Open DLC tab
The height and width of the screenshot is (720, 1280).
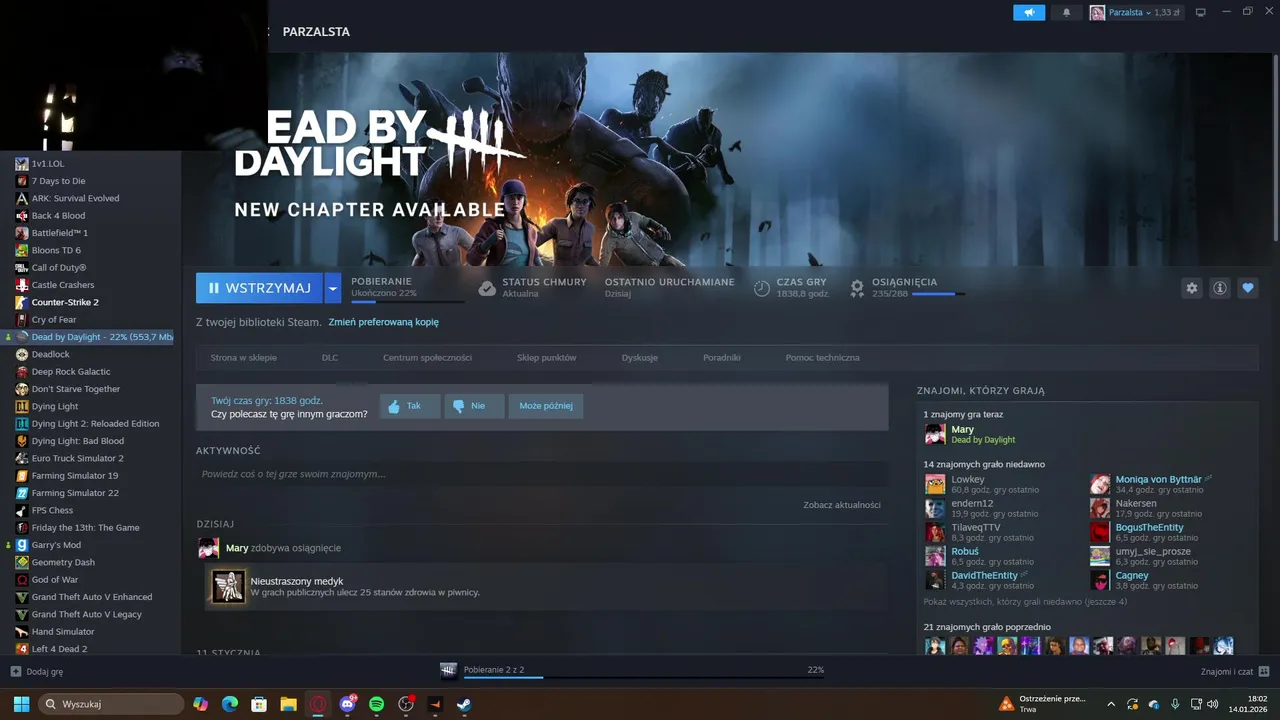pyautogui.click(x=330, y=357)
